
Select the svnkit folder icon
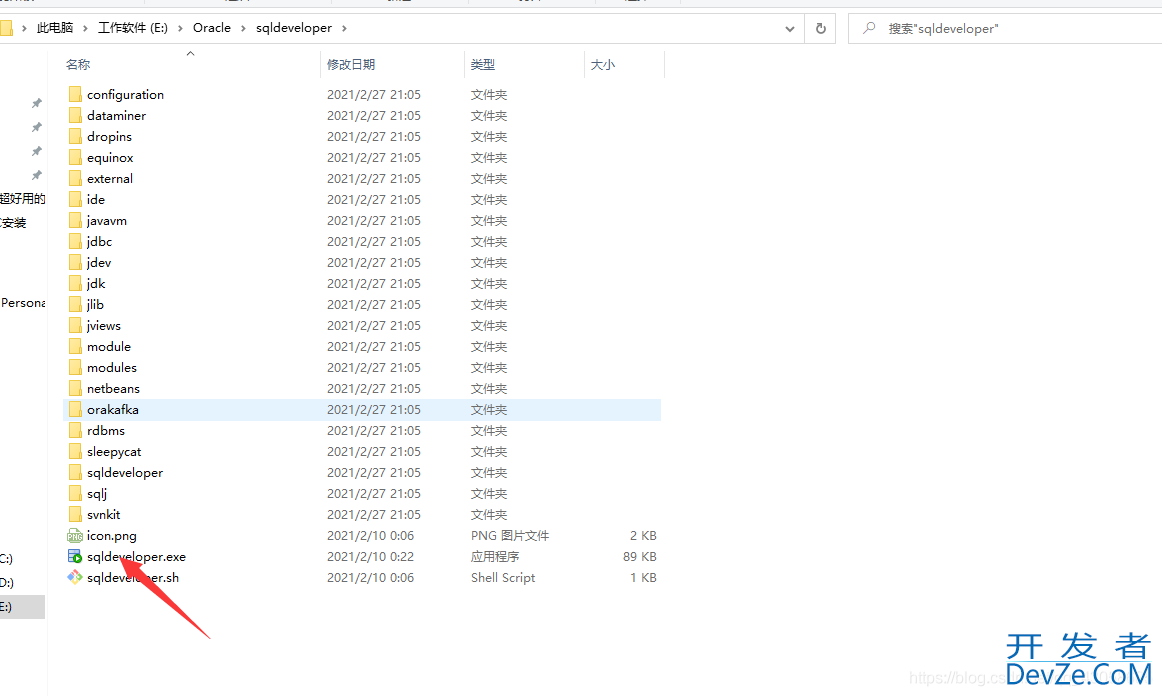74,514
